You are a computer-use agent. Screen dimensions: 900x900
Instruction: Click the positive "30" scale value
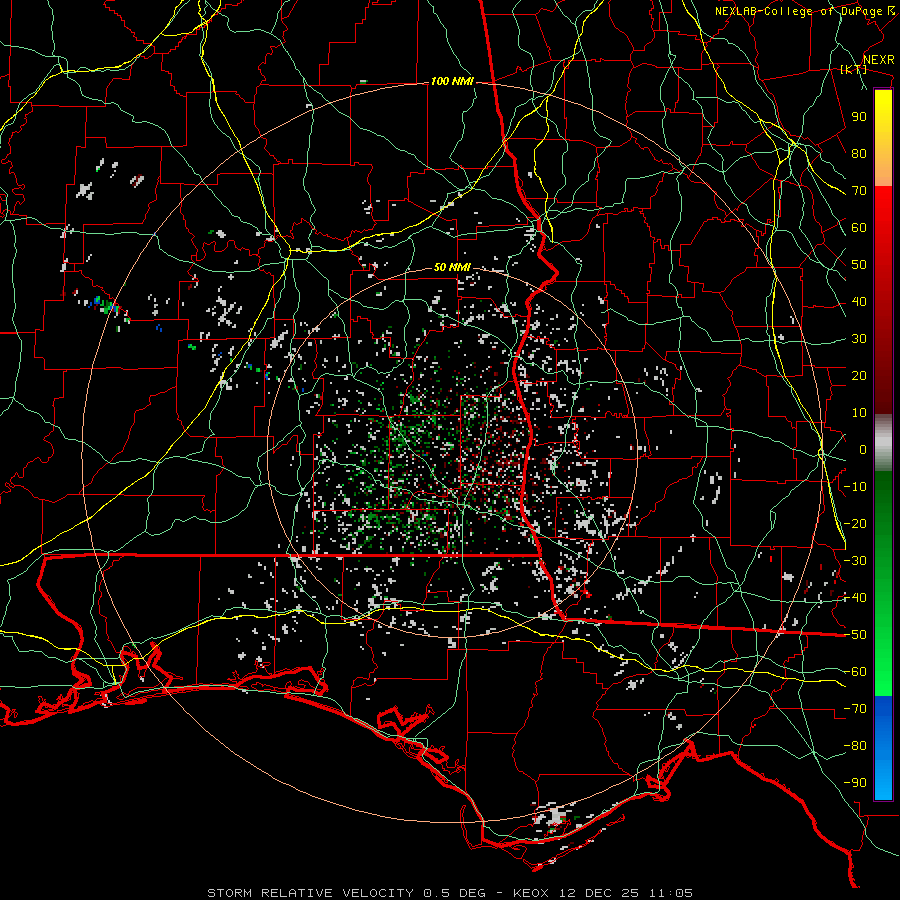(x=859, y=339)
